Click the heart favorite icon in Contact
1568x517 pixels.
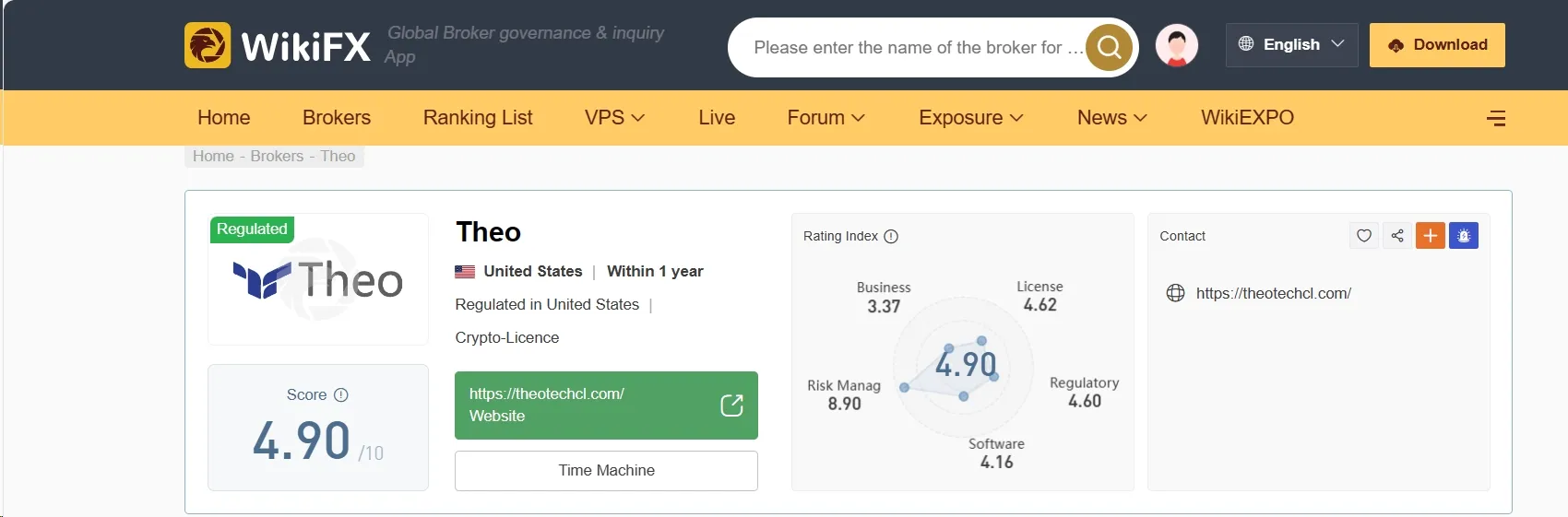coord(1364,236)
